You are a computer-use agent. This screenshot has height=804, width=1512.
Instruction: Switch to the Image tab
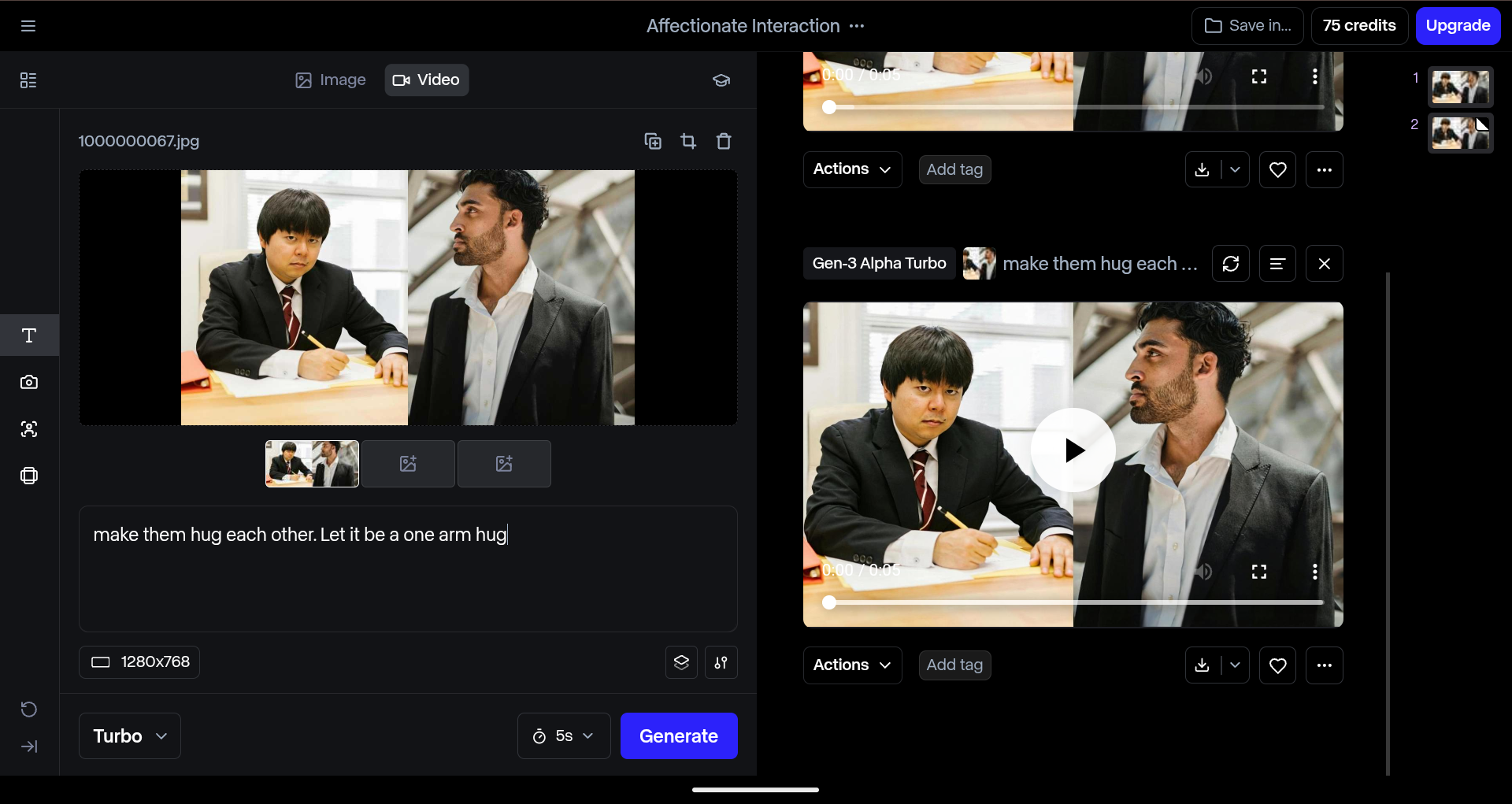(x=329, y=80)
